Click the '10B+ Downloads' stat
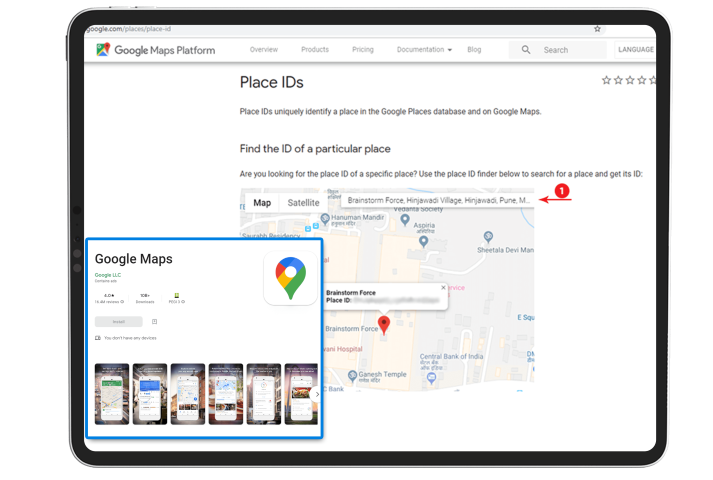This screenshot has height=480, width=713. [x=145, y=298]
